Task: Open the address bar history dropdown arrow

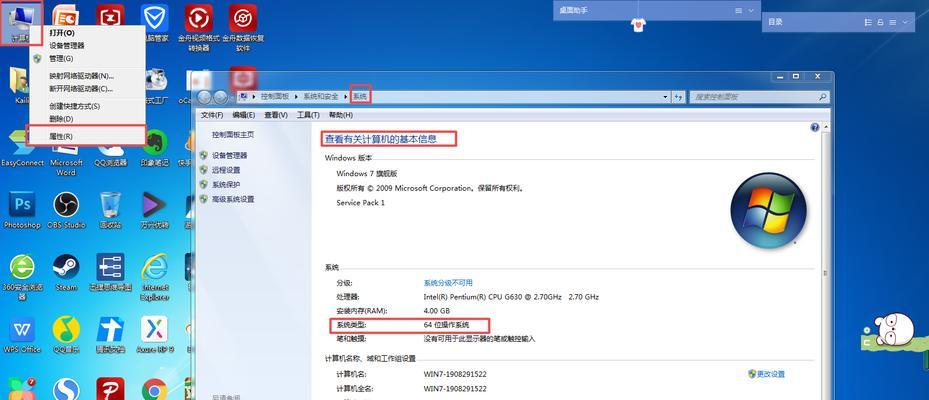Action: [x=666, y=97]
